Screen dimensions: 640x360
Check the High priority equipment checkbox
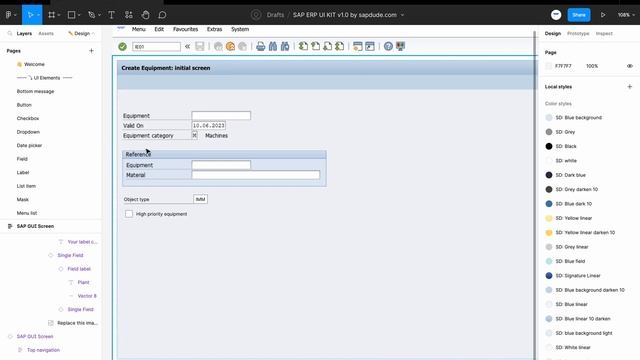click(x=129, y=213)
